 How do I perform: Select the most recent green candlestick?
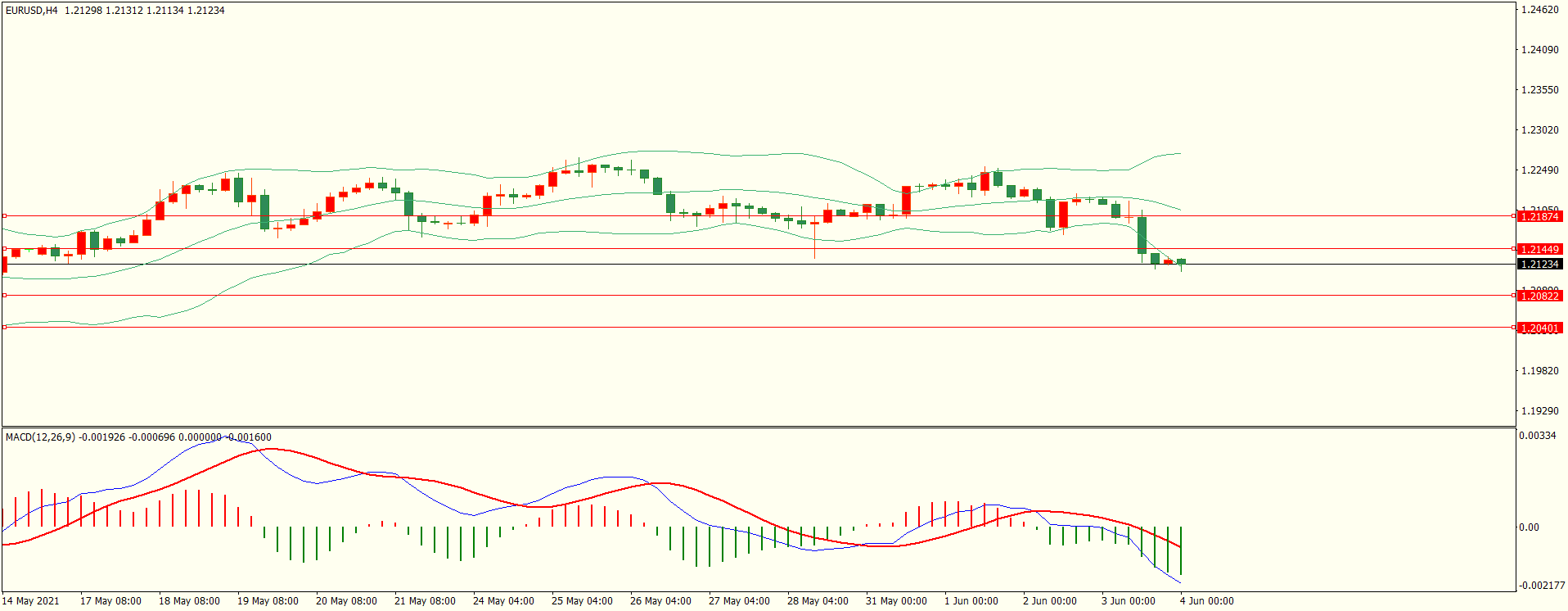click(x=1181, y=262)
